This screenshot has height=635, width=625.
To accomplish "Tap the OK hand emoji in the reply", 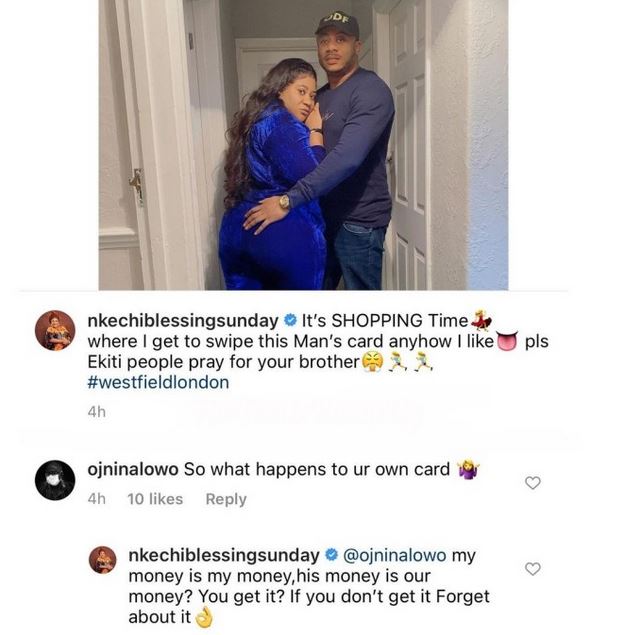I will click(x=204, y=618).
